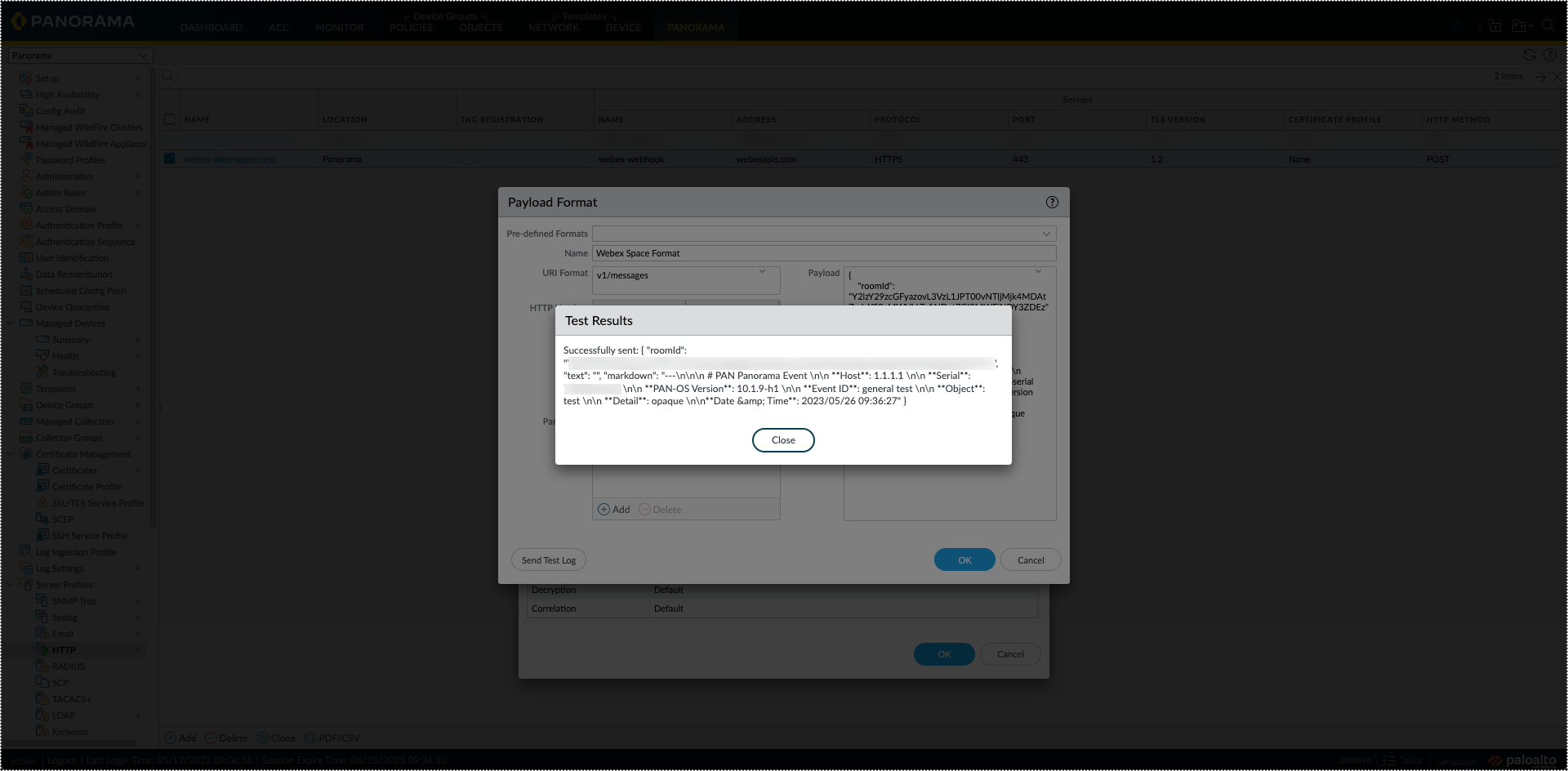Collapse the Certificate Management node
Screen dimensions: 1568x771
pos(12,454)
